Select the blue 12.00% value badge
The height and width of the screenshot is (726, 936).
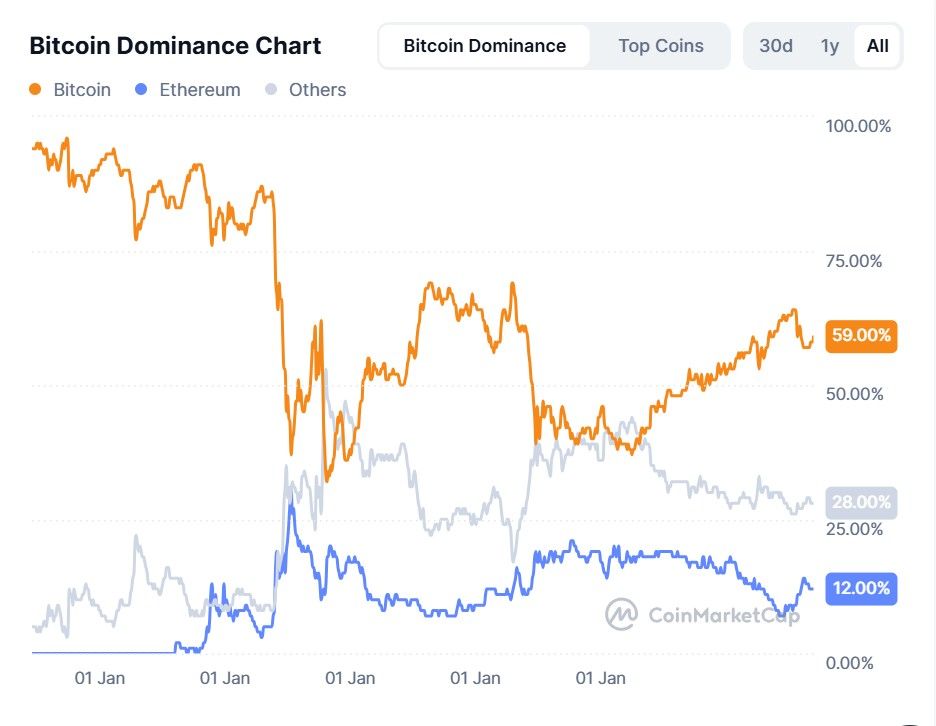(x=860, y=589)
